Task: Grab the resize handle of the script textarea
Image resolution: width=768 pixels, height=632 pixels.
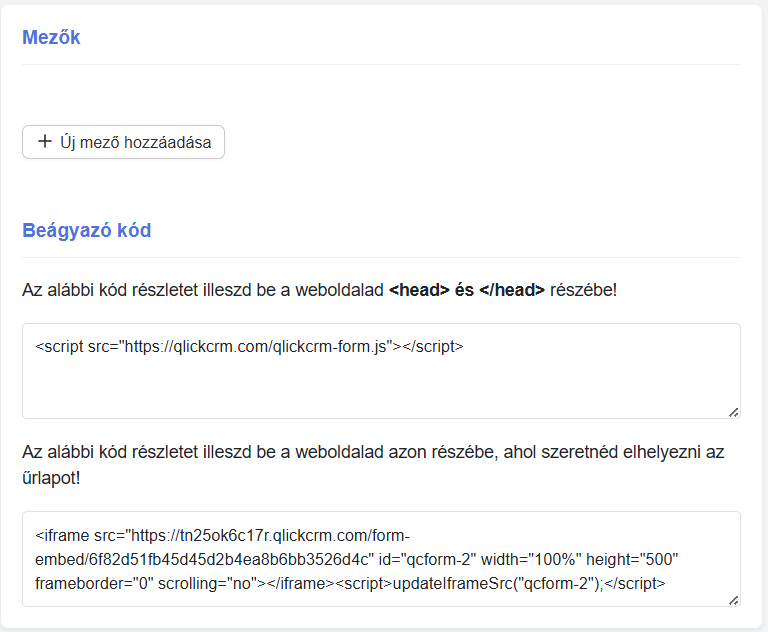Action: pos(733,413)
